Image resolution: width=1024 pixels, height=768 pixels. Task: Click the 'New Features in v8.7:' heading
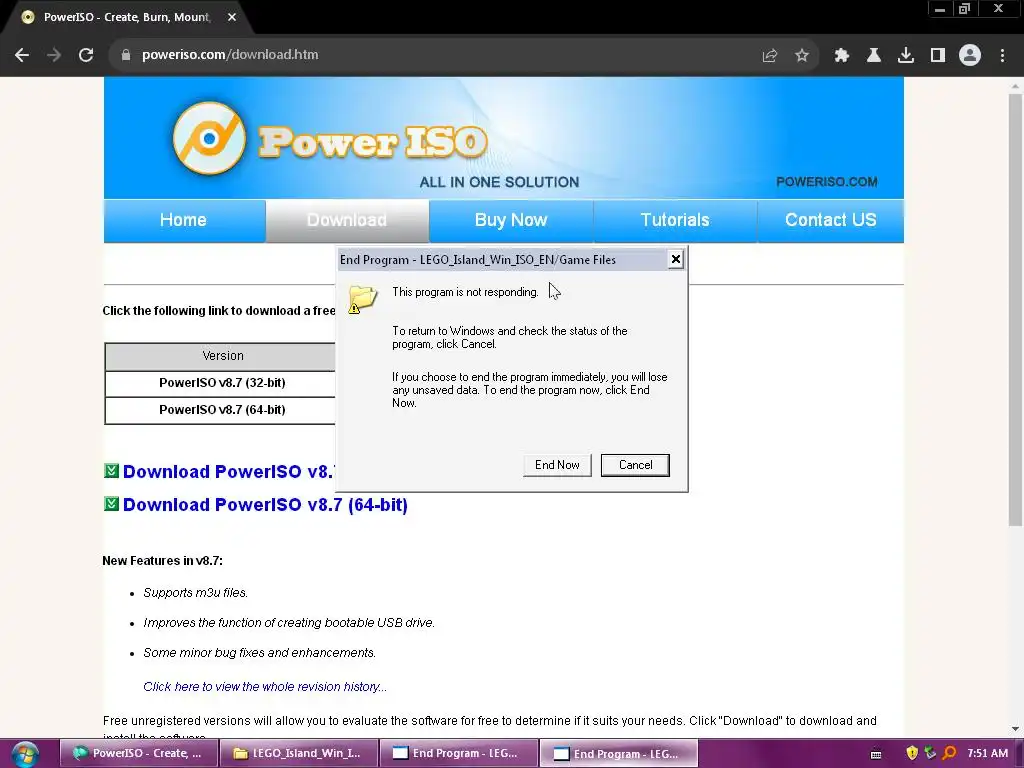tap(163, 561)
